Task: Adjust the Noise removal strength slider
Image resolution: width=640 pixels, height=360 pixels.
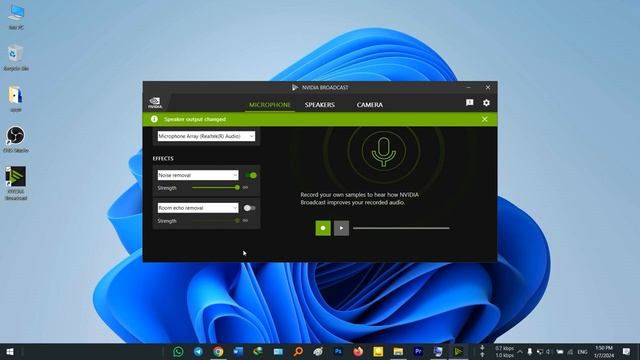Action: (216, 188)
